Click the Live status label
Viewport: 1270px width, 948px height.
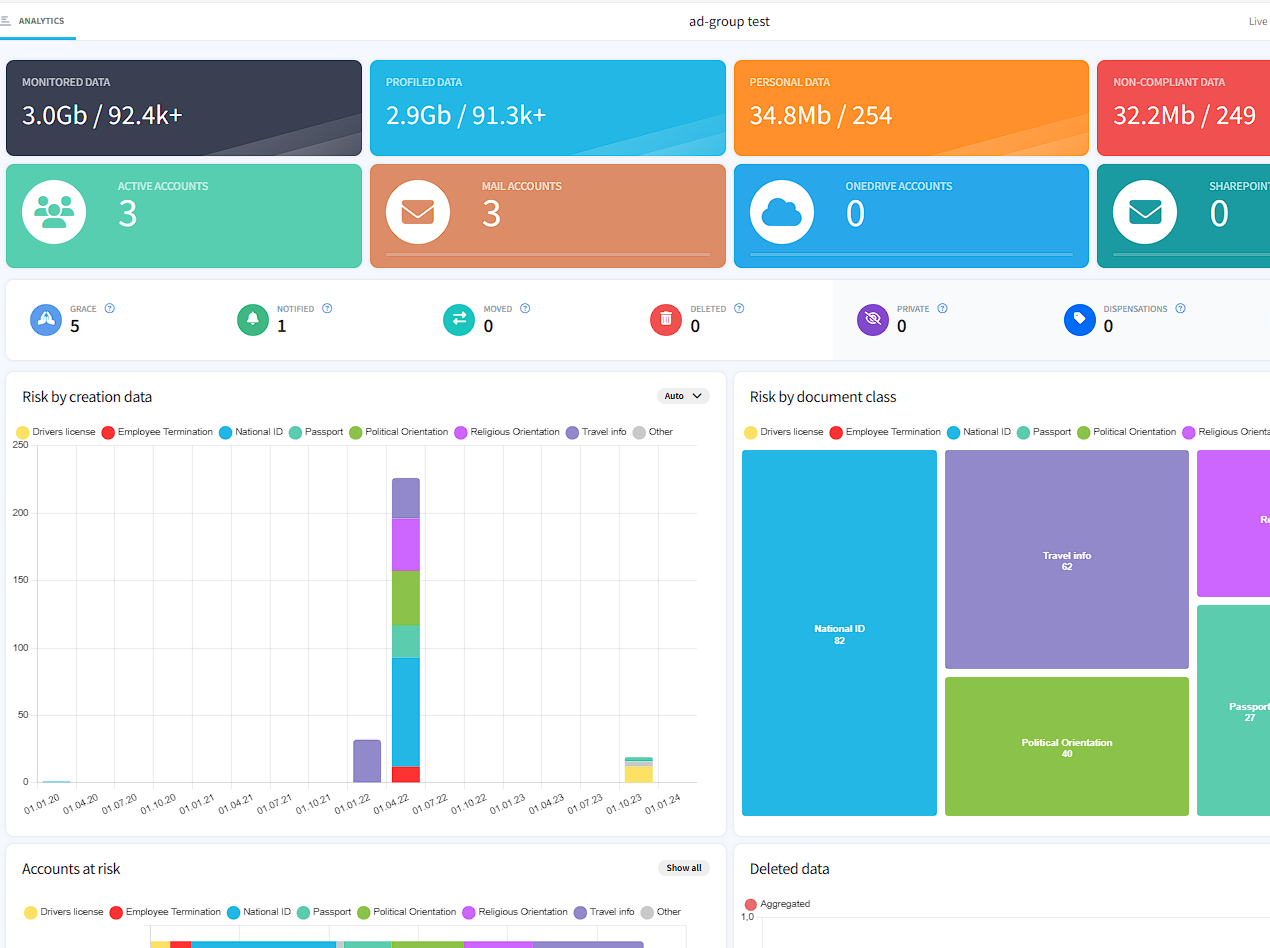(1258, 21)
